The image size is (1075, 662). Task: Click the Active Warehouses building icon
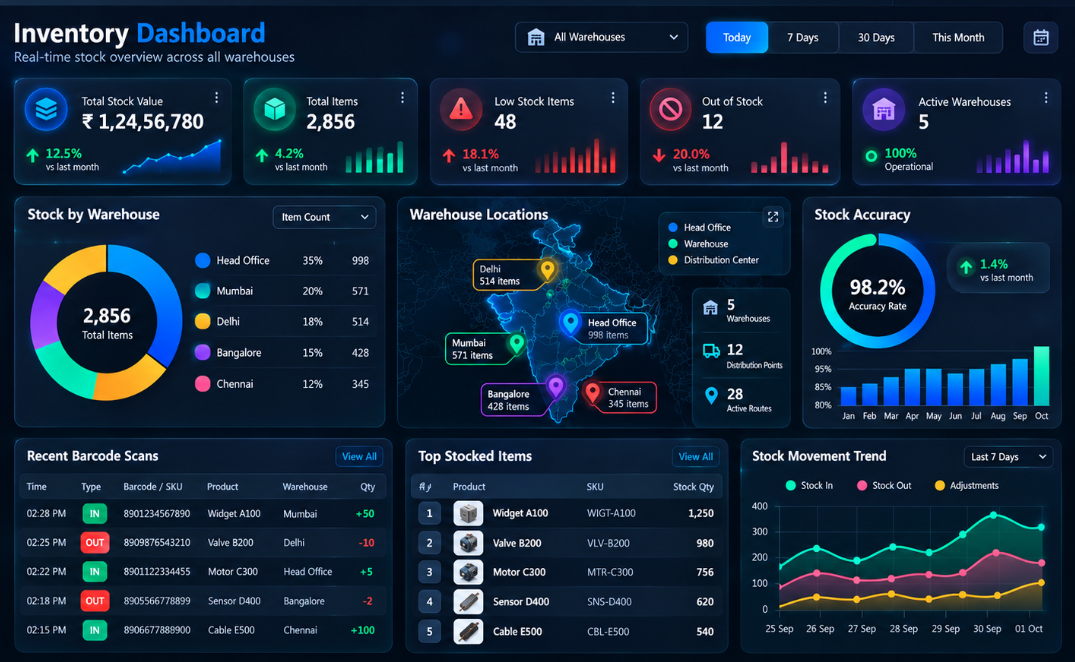tap(884, 109)
